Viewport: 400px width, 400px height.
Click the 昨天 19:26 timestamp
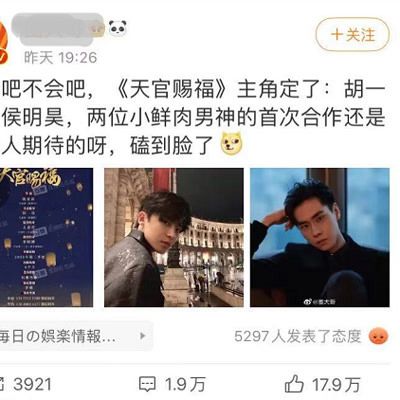60,58
